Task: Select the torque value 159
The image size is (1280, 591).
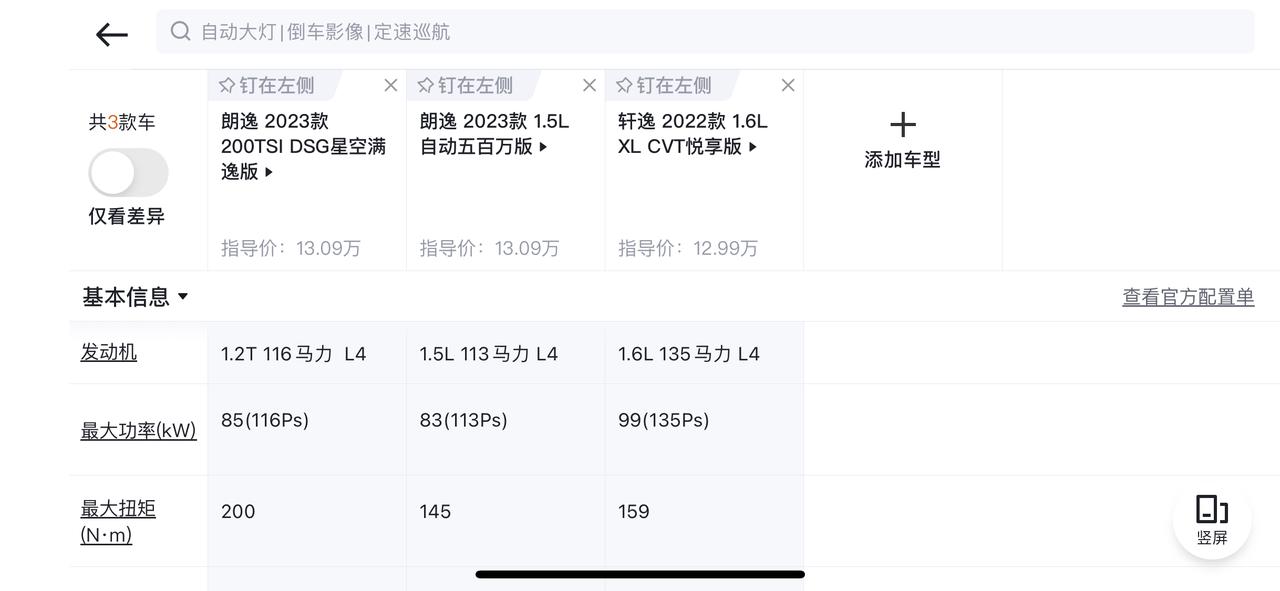Action: coord(634,512)
